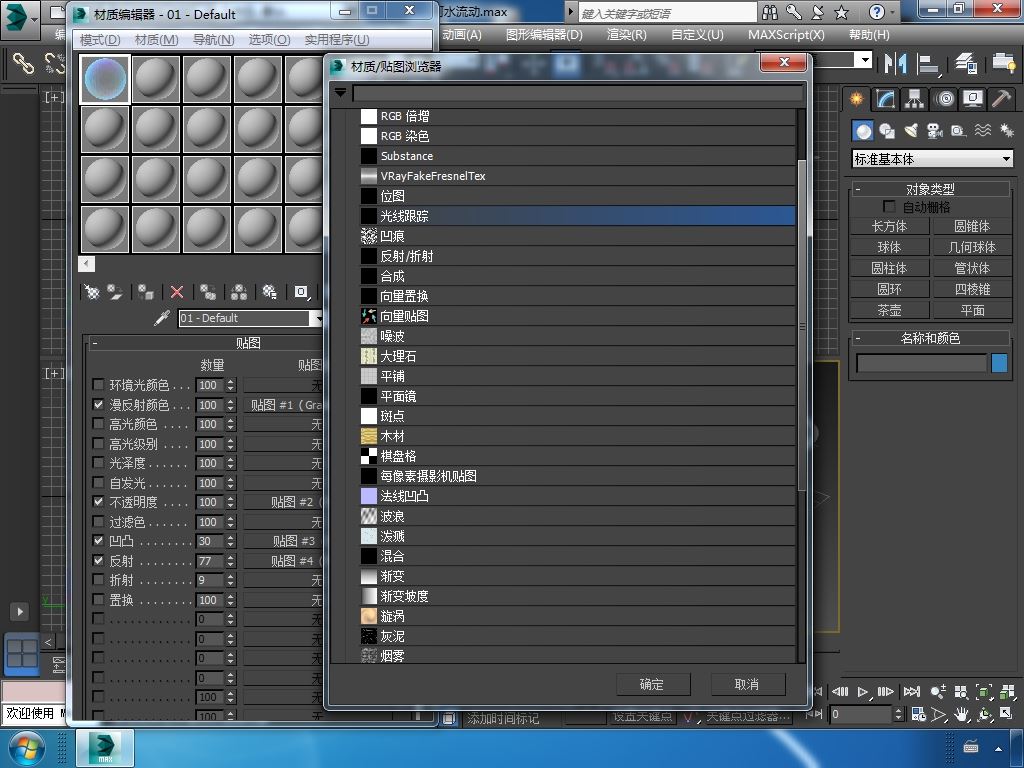1024x768 pixels.
Task: Select the Helpers tape-measure icon
Action: (x=958, y=131)
